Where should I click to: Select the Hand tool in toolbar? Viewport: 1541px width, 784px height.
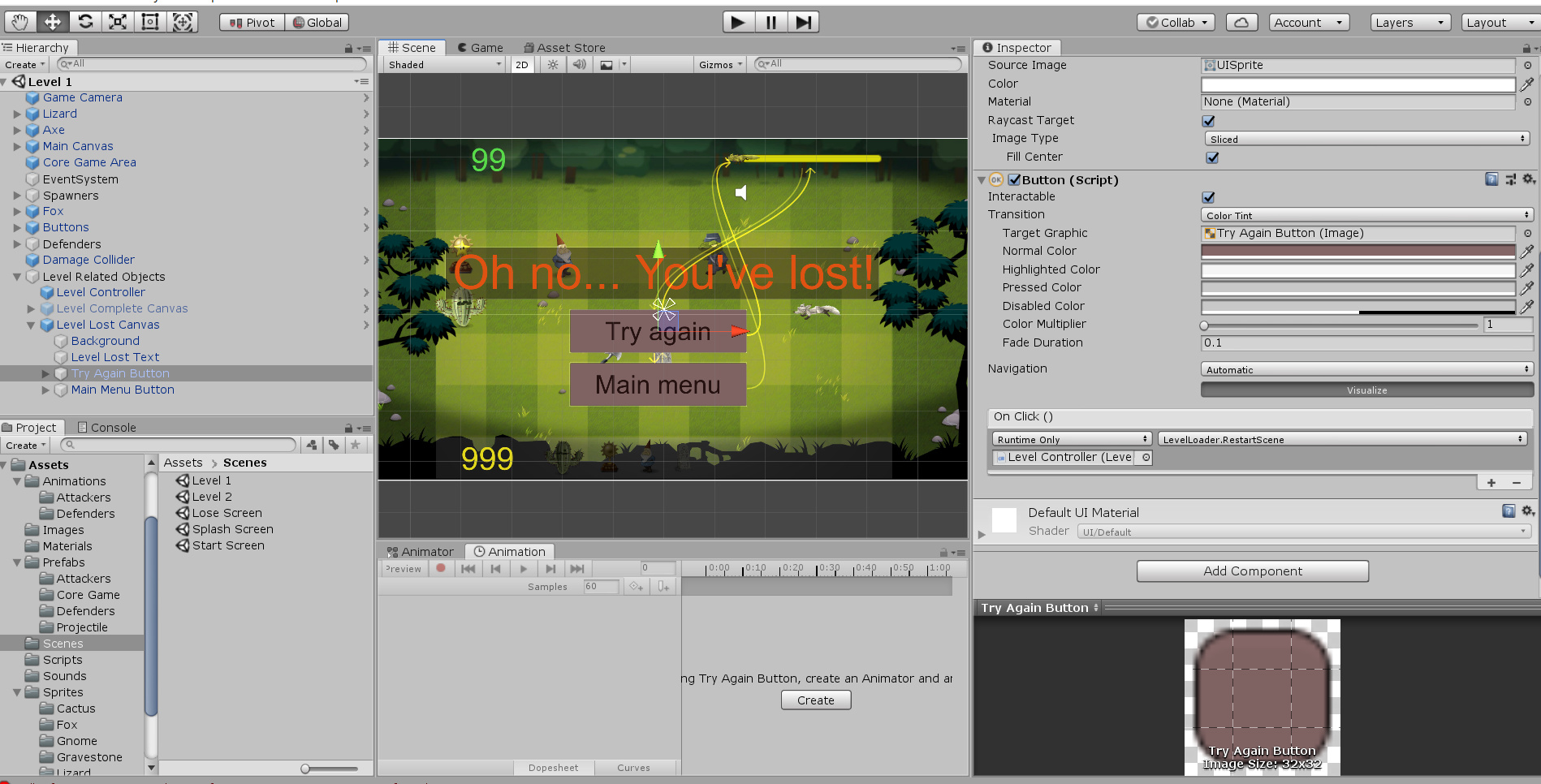click(19, 22)
